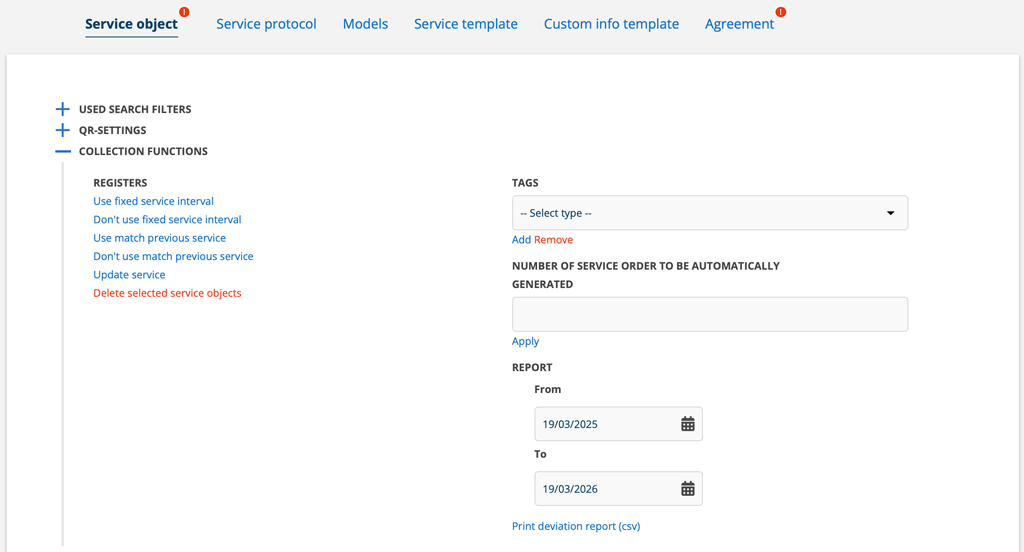Collapse the Collection Functions section
Viewport: 1024px width, 552px height.
point(63,151)
